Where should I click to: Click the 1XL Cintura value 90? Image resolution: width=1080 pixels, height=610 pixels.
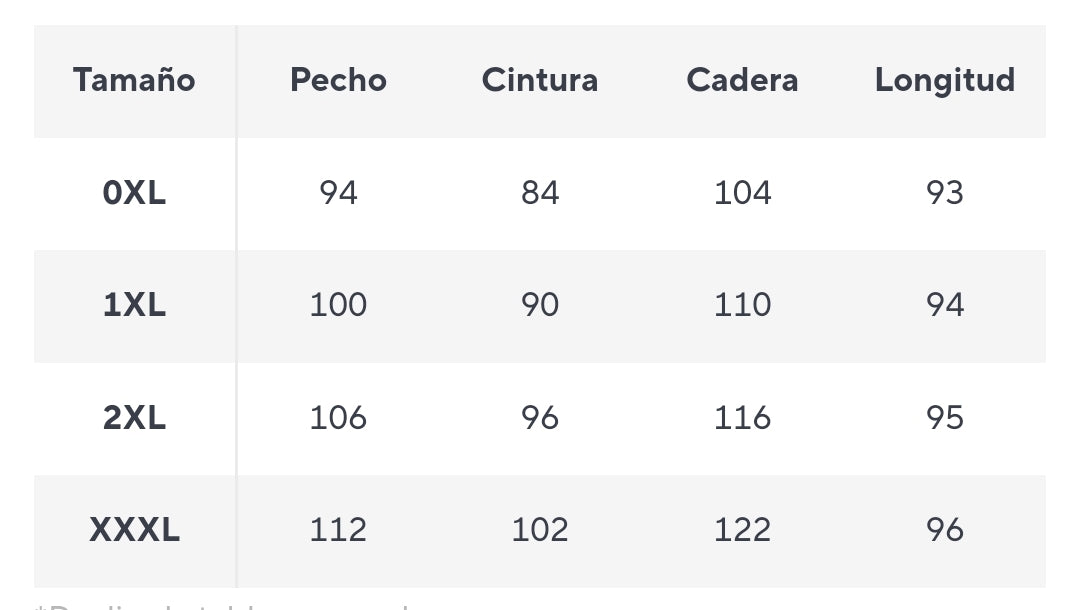pyautogui.click(x=540, y=305)
